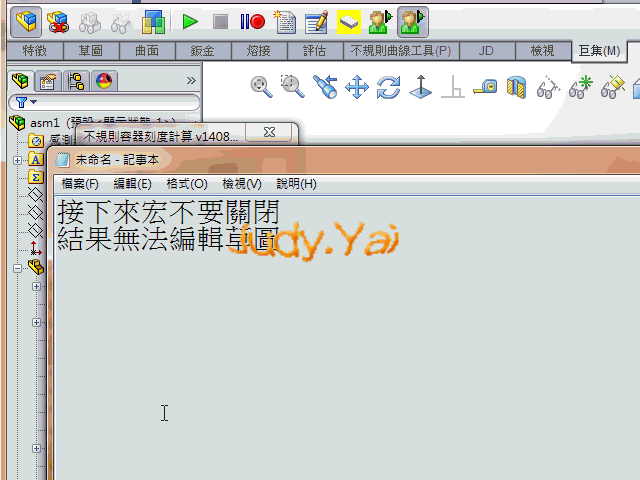This screenshot has width=640, height=480.
Task: Select PropertyManager tab icon
Action: 48,81
